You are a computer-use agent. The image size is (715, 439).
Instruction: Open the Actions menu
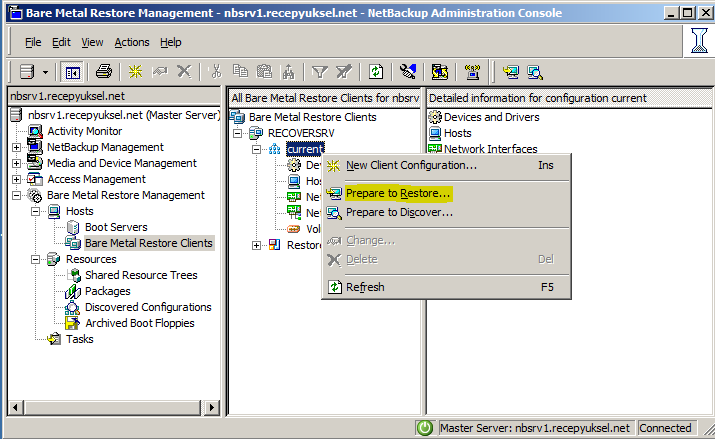[132, 42]
